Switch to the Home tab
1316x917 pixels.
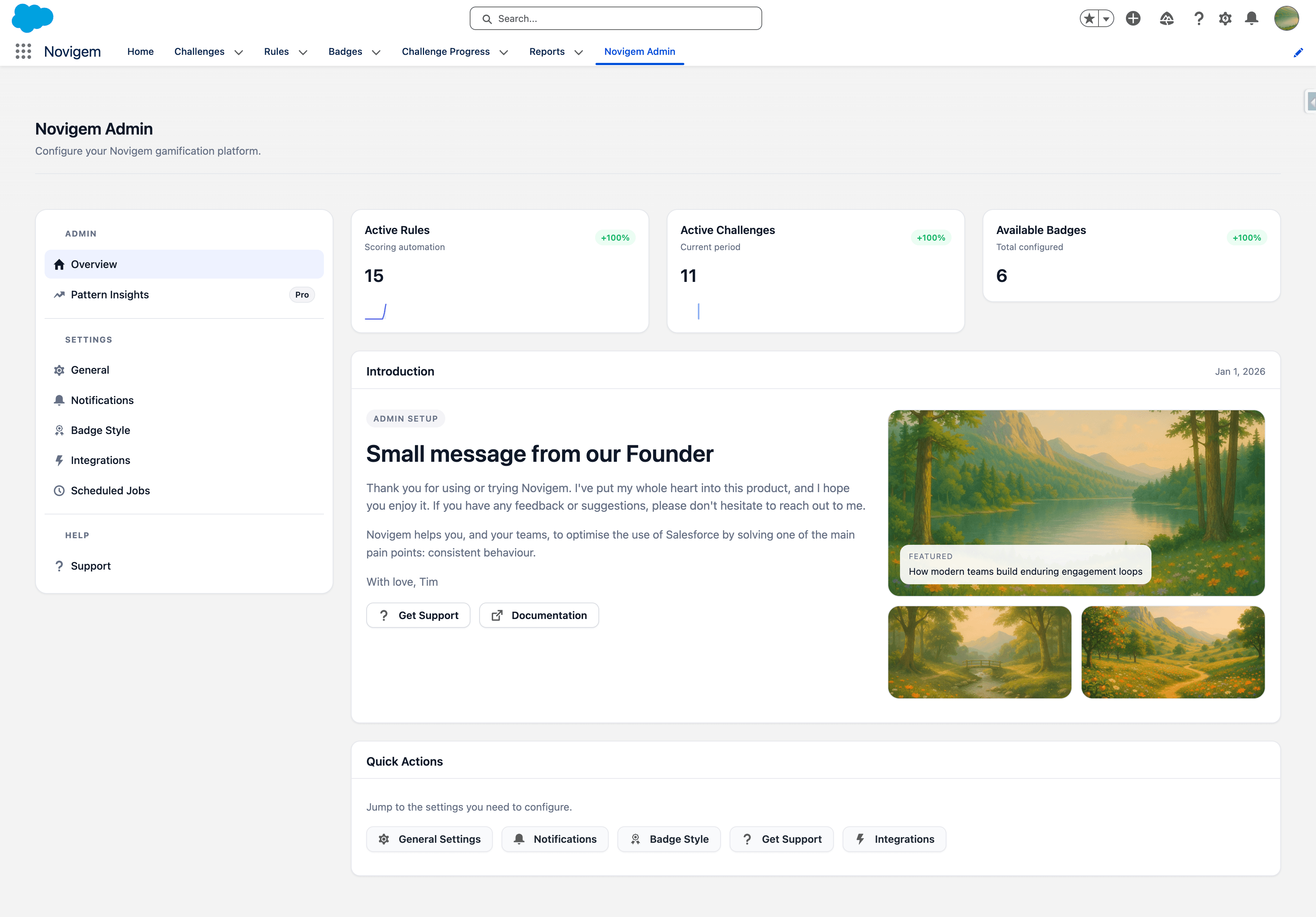140,52
